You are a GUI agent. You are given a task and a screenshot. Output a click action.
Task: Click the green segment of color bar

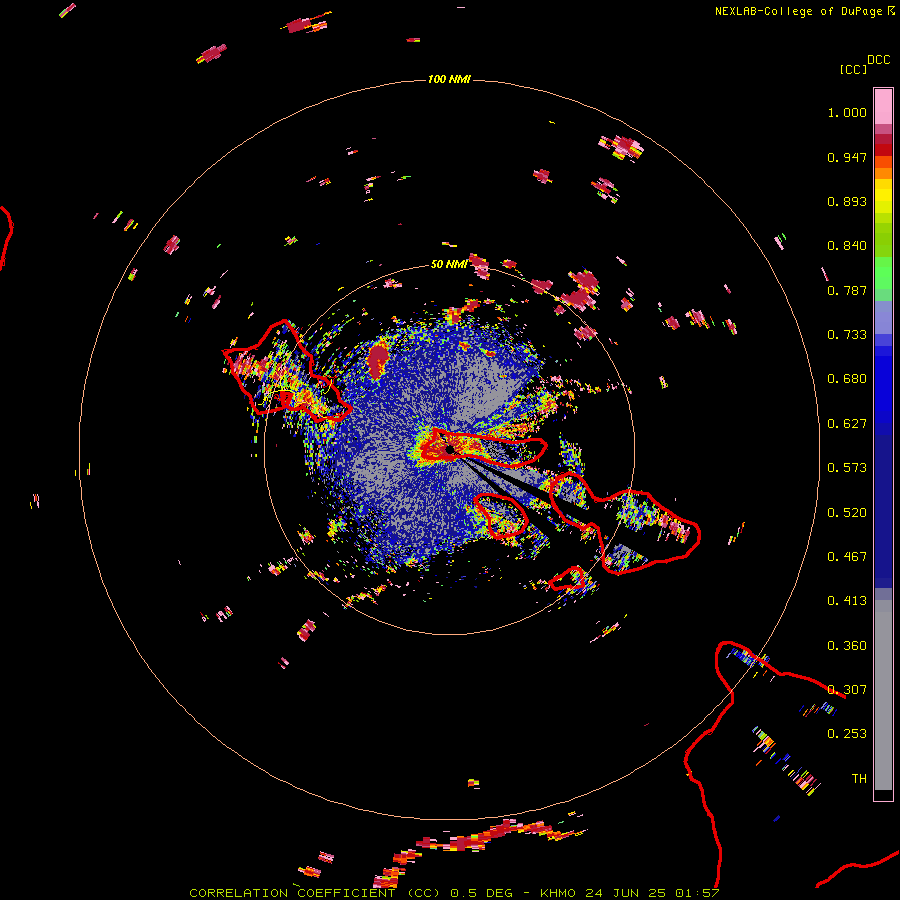[x=883, y=273]
